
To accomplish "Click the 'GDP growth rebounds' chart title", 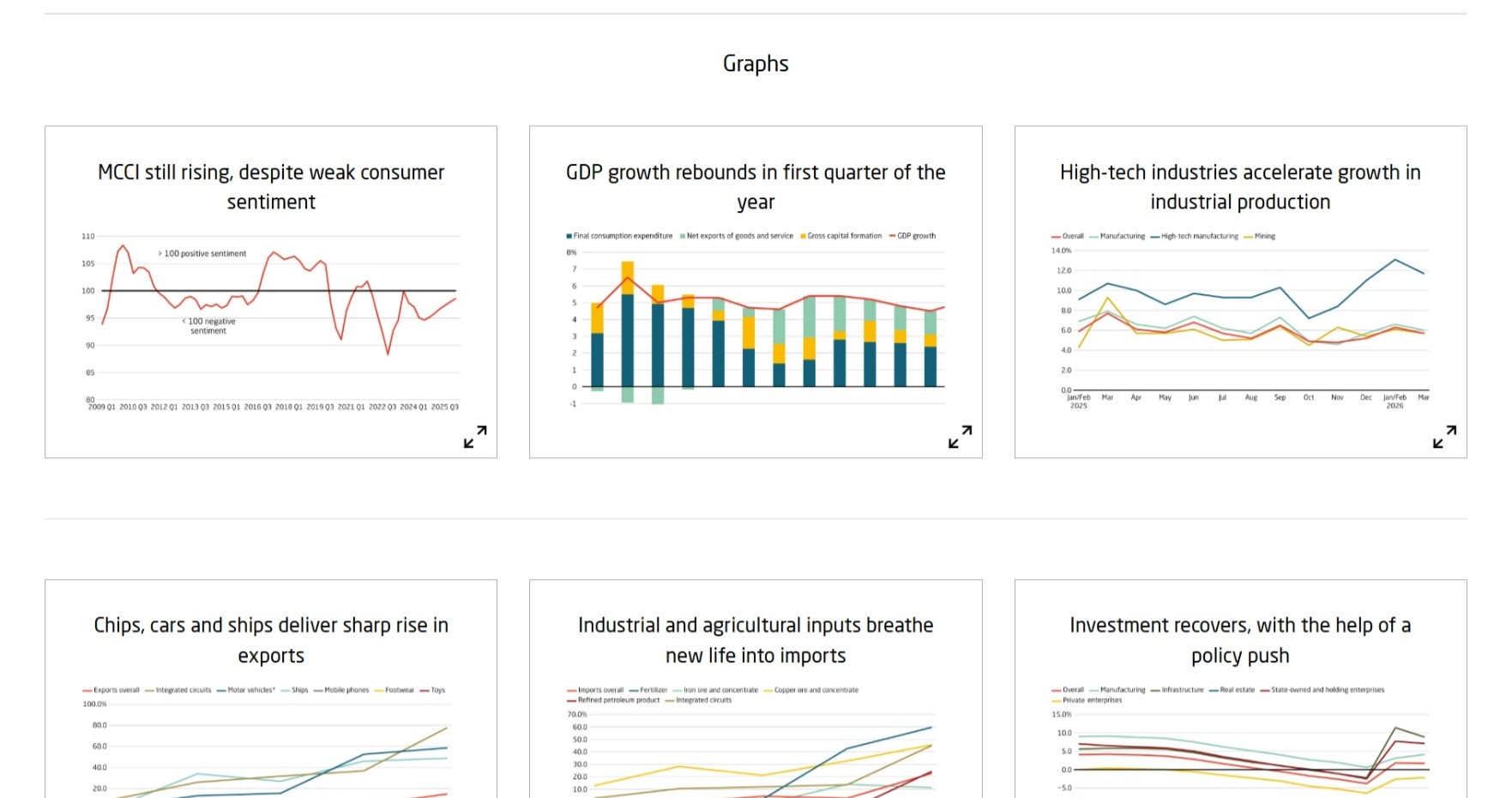I will point(756,187).
